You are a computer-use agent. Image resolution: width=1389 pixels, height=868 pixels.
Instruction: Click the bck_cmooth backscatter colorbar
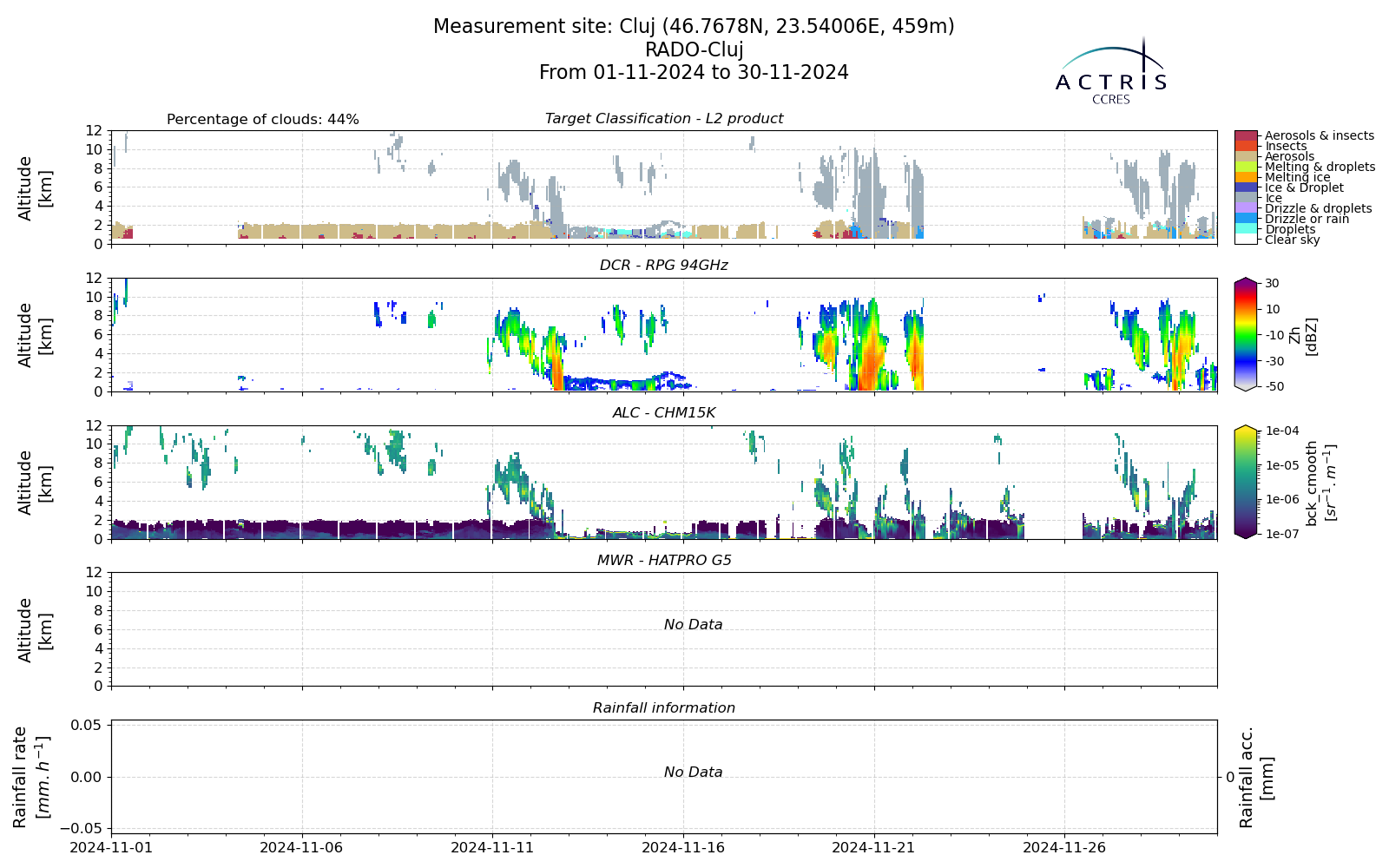(x=1246, y=482)
